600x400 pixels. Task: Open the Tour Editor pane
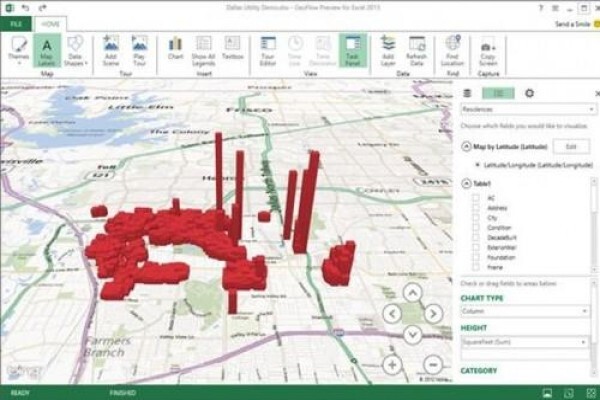click(x=268, y=51)
